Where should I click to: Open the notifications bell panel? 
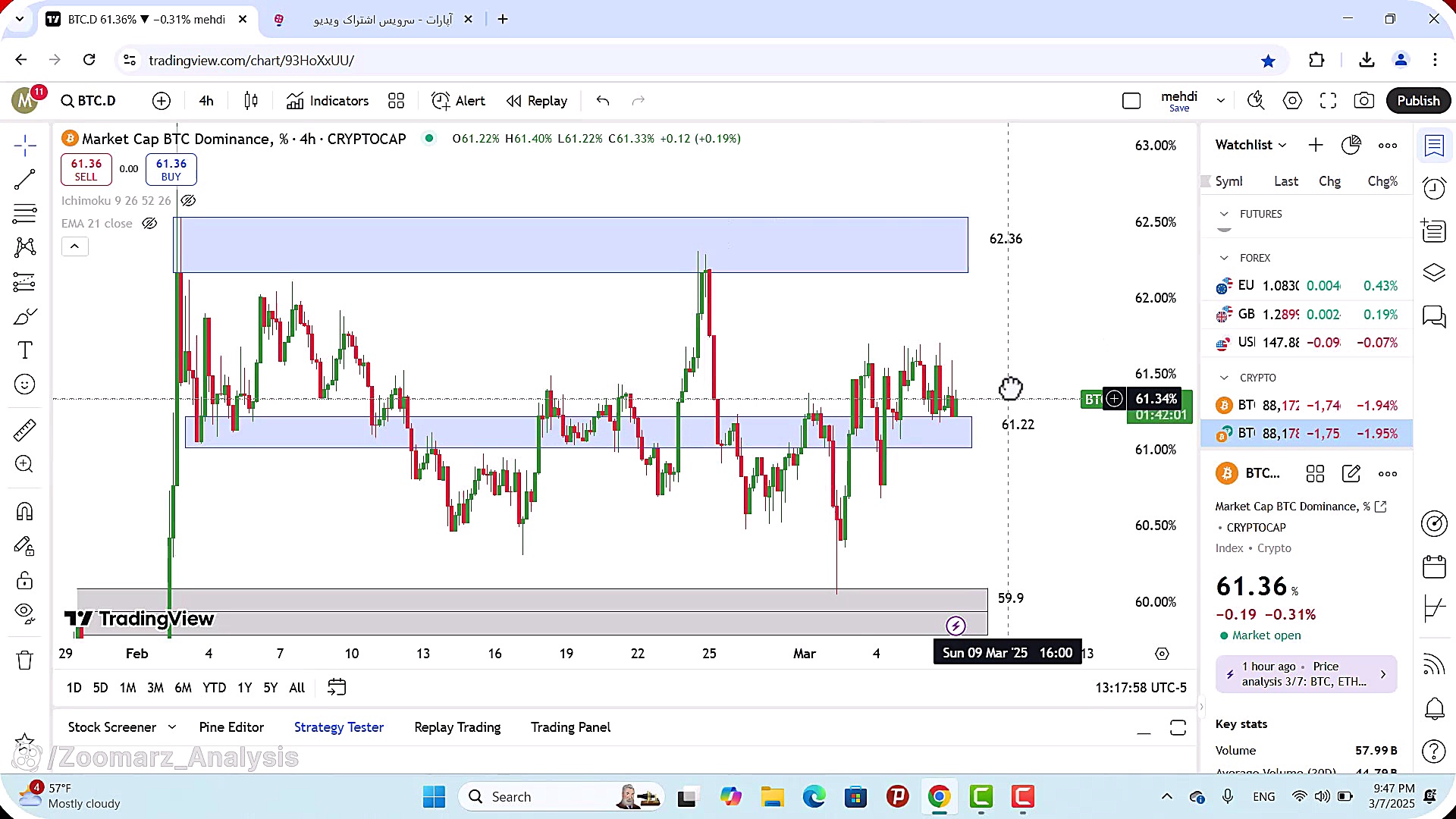(x=1434, y=708)
